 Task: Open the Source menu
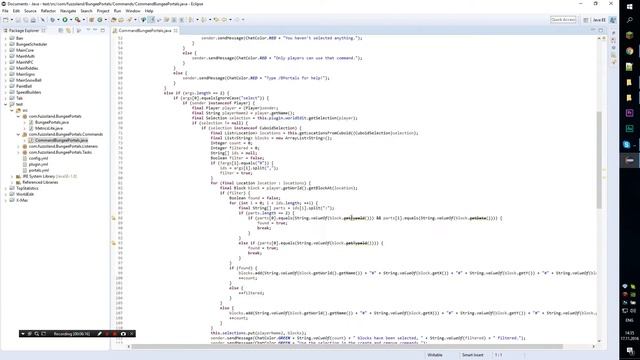[30, 11]
